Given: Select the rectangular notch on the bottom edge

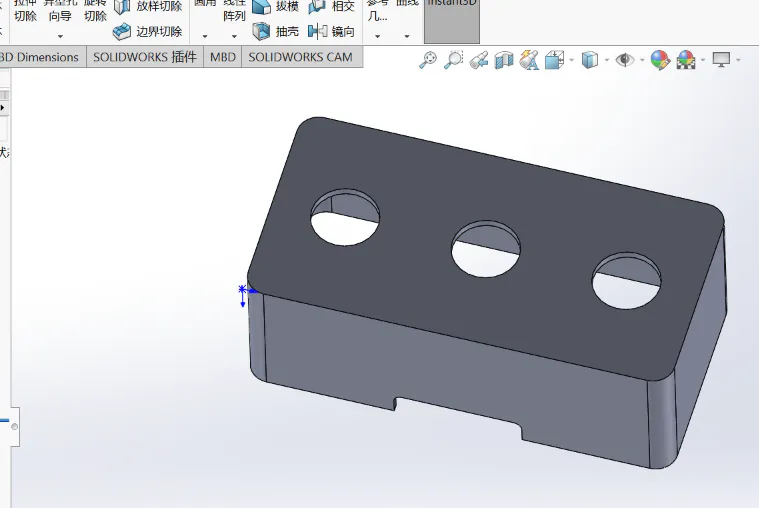Looking at the screenshot, I should (458, 416).
